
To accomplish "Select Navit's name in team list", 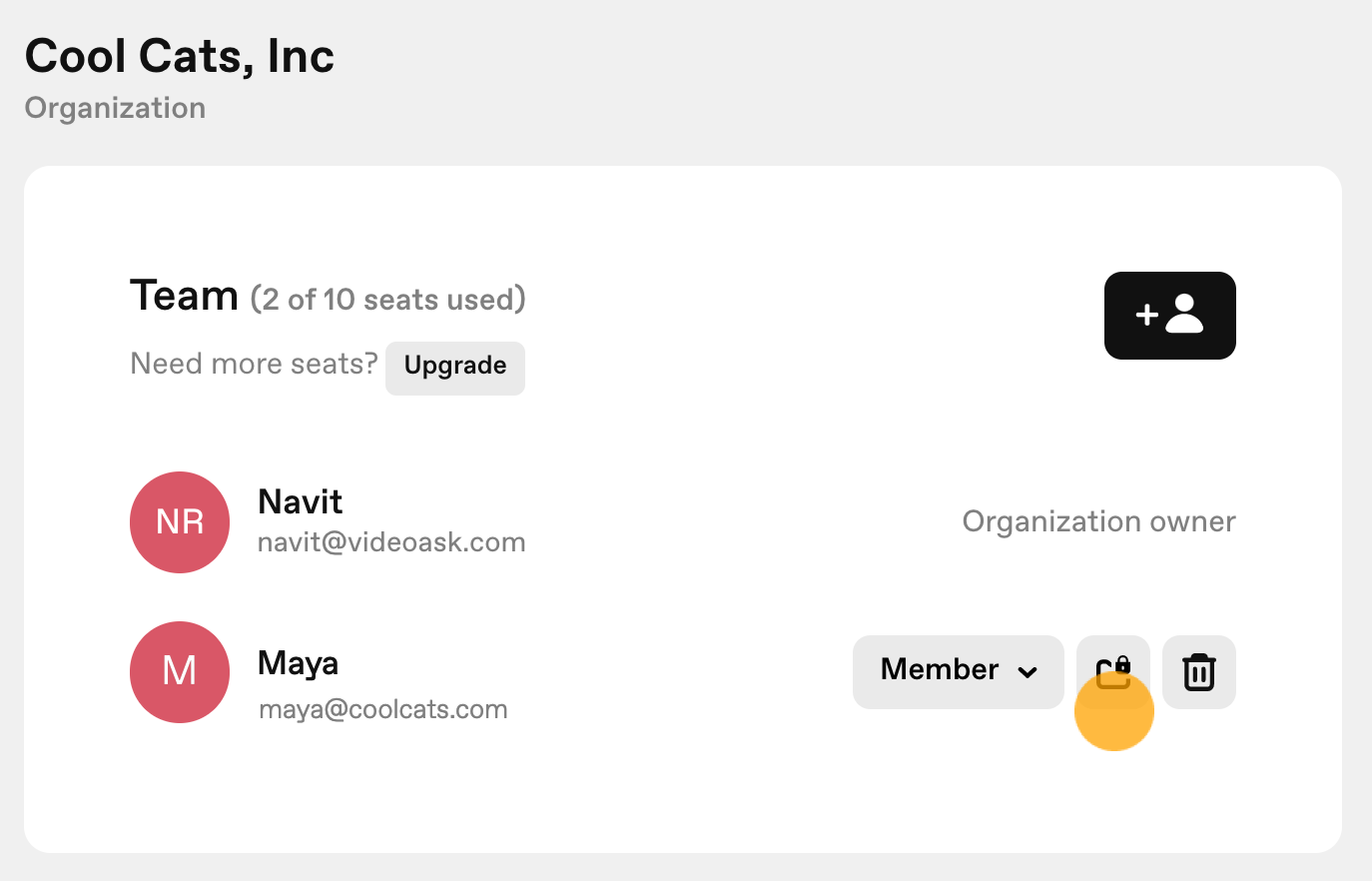I will (301, 501).
